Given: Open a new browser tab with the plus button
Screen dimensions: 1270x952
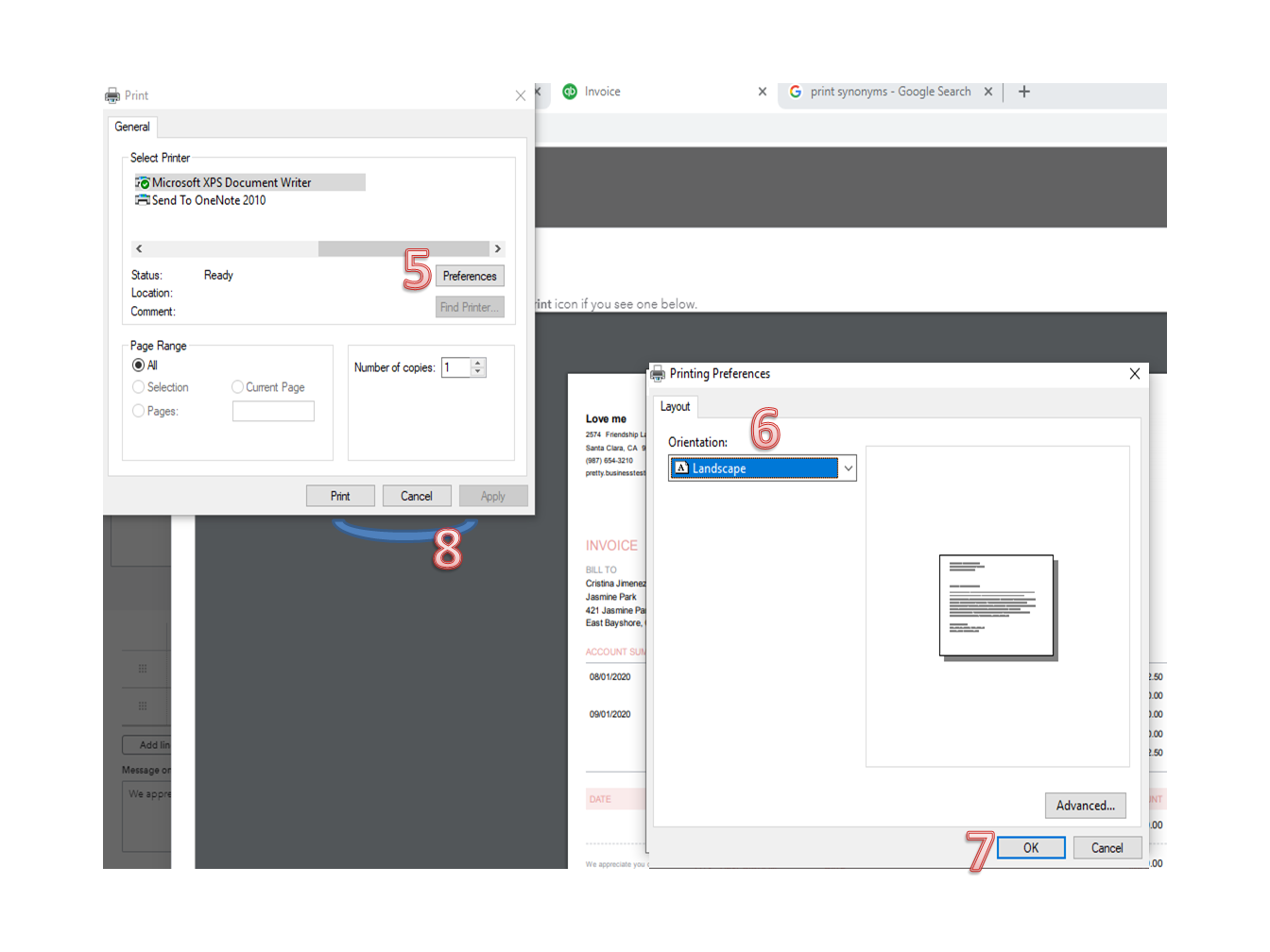Looking at the screenshot, I should coord(1024,91).
